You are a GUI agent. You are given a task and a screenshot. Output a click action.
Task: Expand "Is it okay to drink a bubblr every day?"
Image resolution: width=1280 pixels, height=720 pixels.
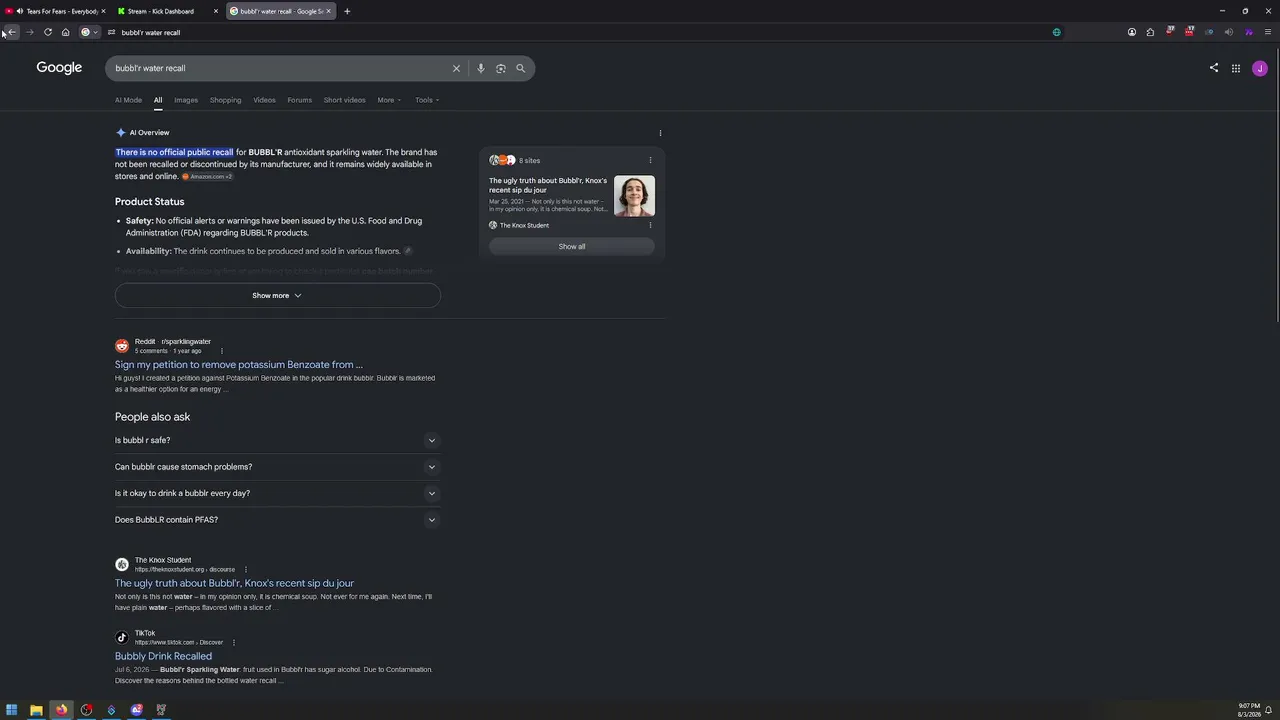click(277, 493)
